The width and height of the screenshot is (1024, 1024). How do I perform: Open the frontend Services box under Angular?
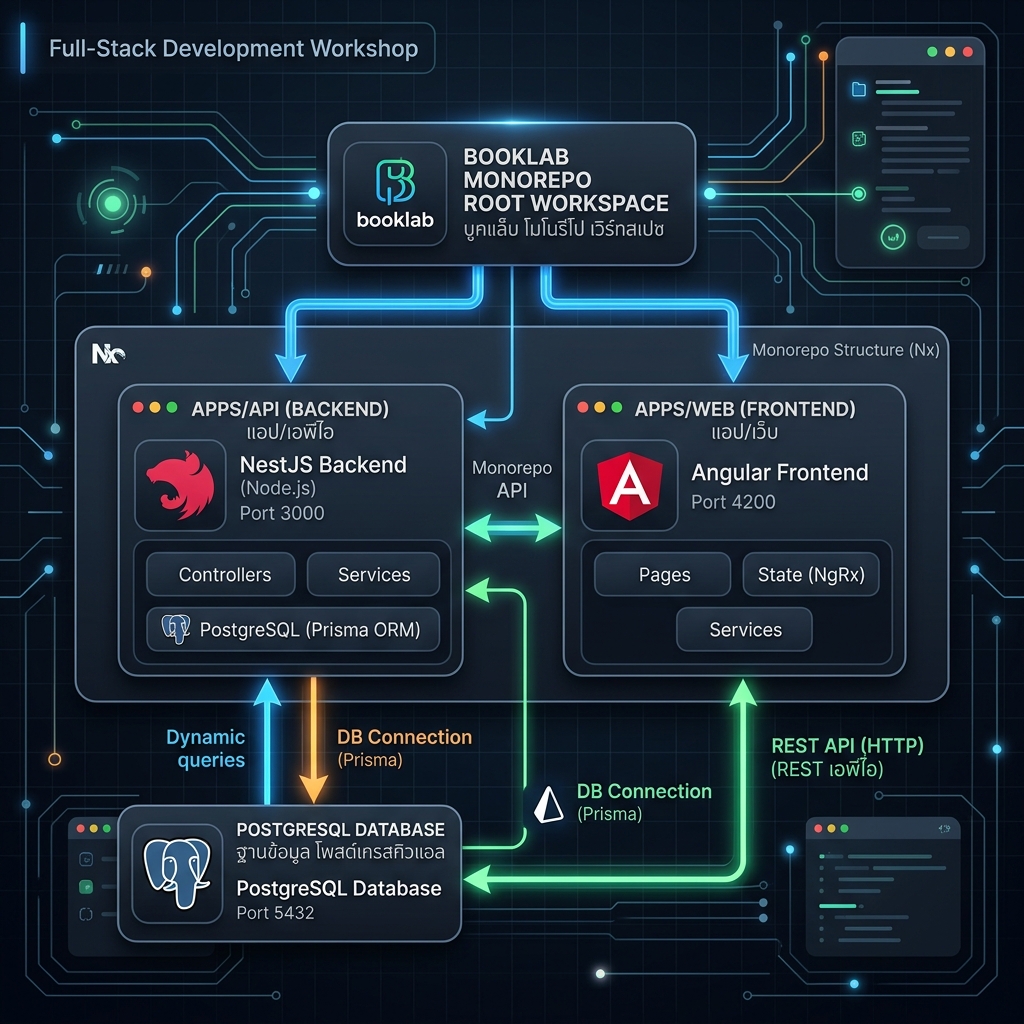click(x=744, y=630)
